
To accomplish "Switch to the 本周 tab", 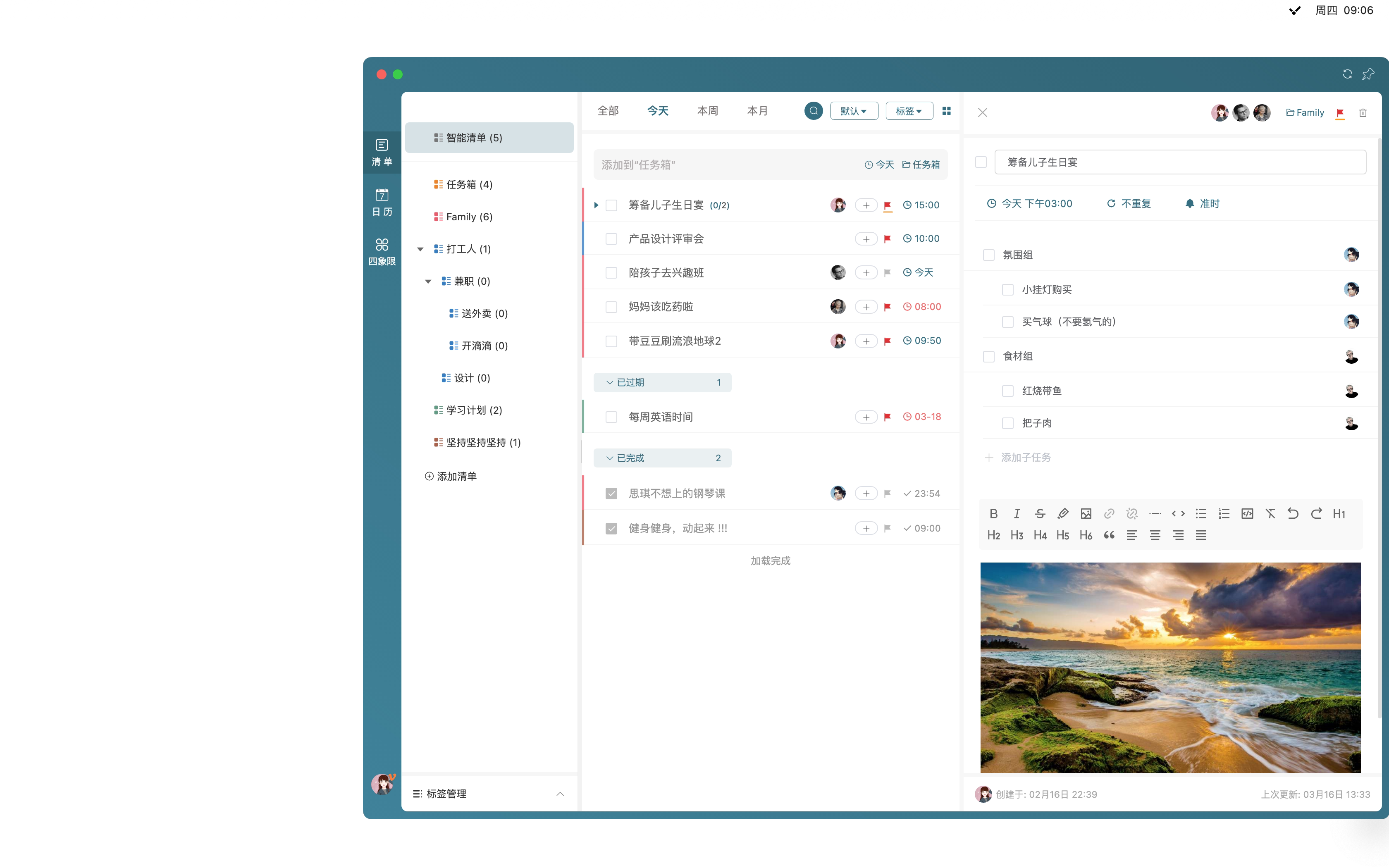I will [x=708, y=111].
